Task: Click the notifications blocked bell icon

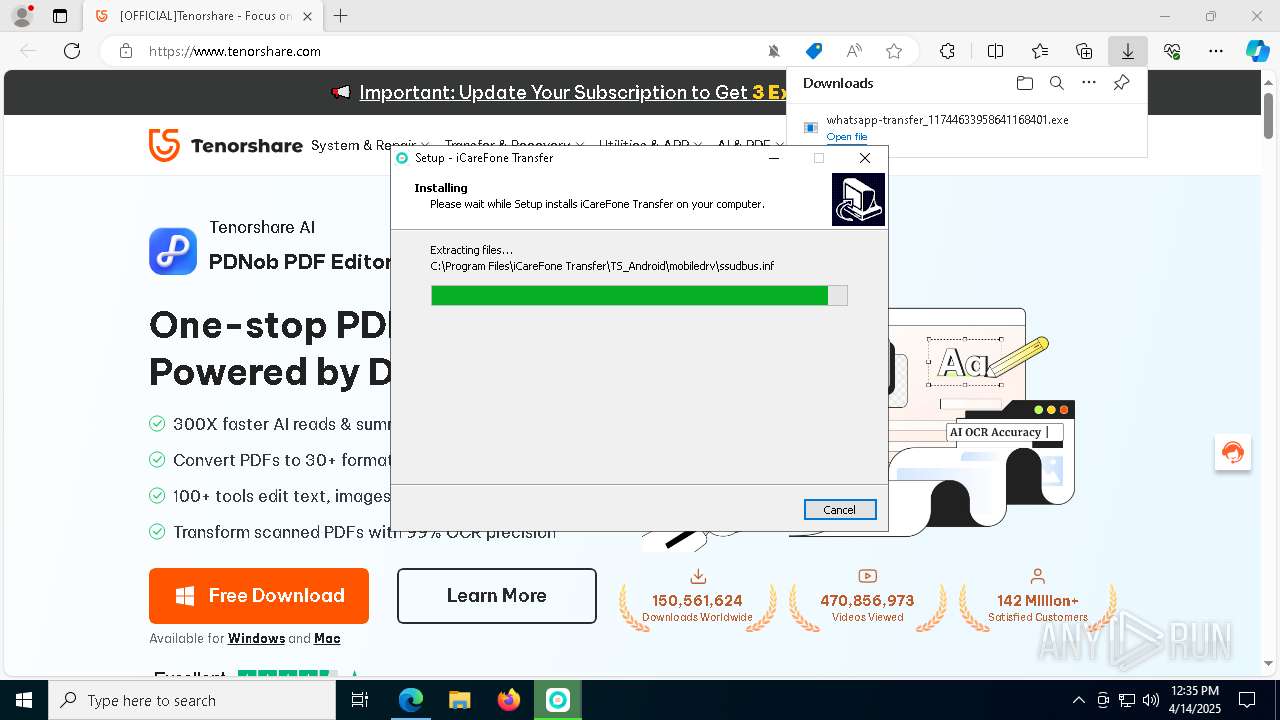Action: click(774, 51)
